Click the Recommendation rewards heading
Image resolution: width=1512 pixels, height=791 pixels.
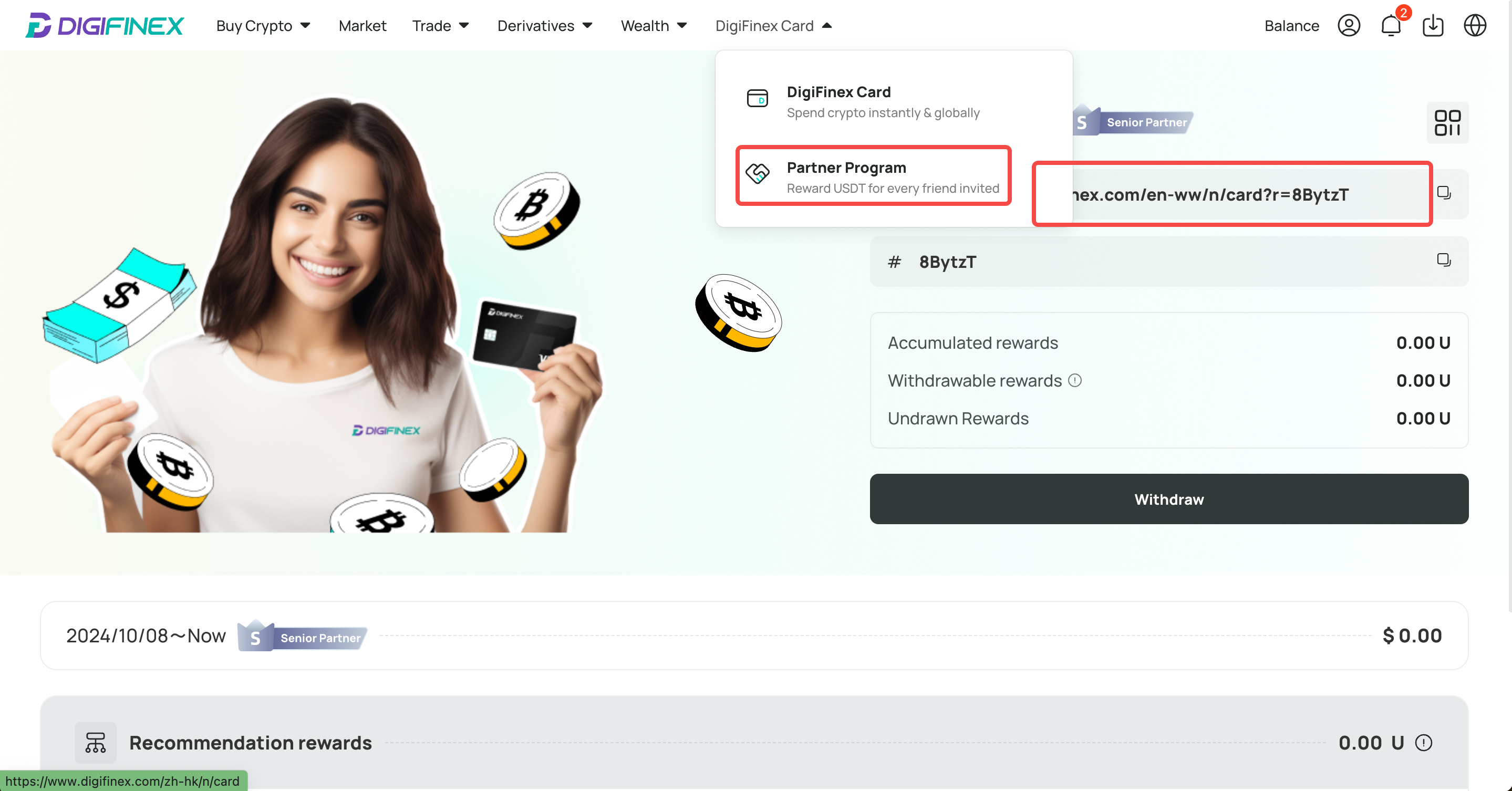click(x=251, y=743)
